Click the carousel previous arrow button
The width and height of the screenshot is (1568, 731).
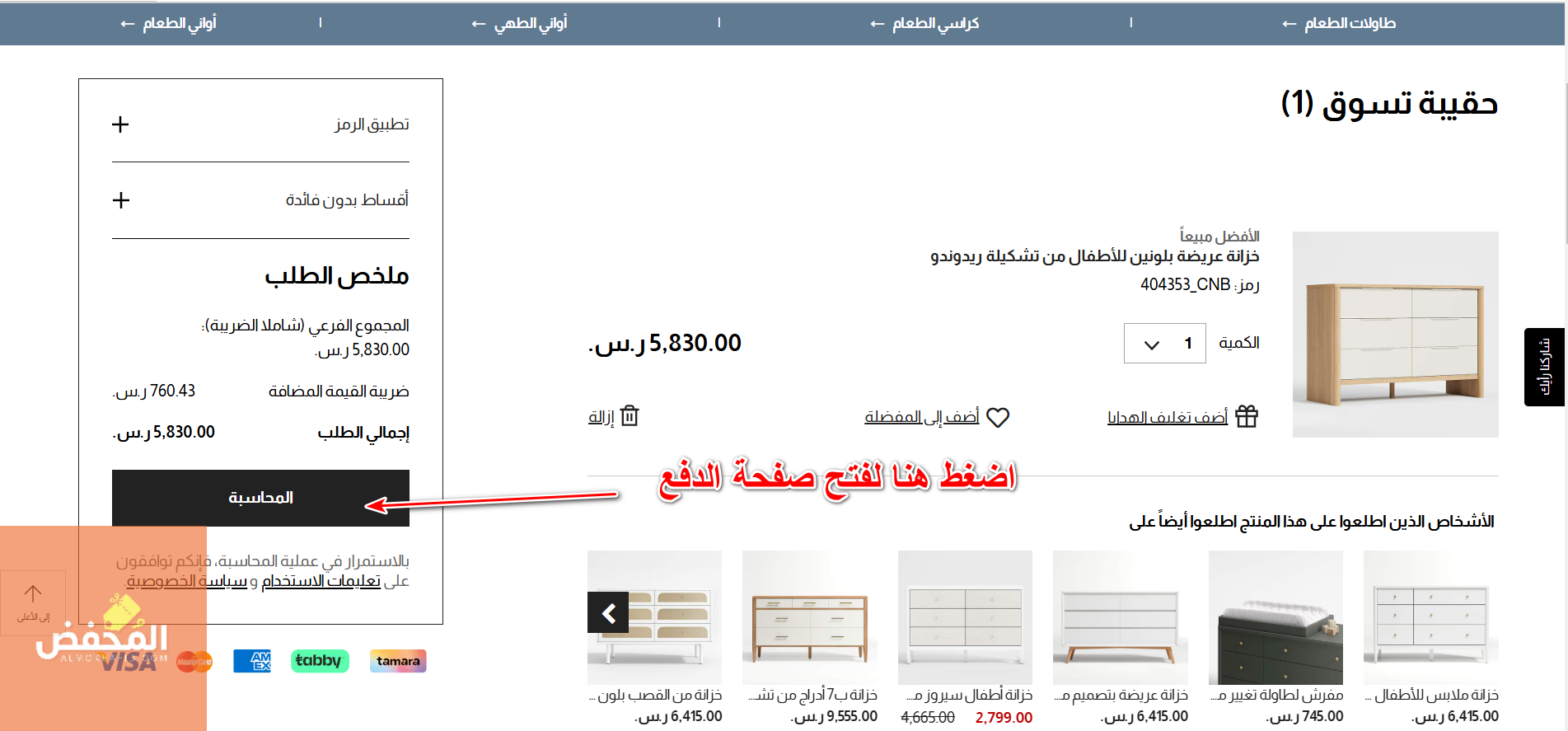pos(608,612)
